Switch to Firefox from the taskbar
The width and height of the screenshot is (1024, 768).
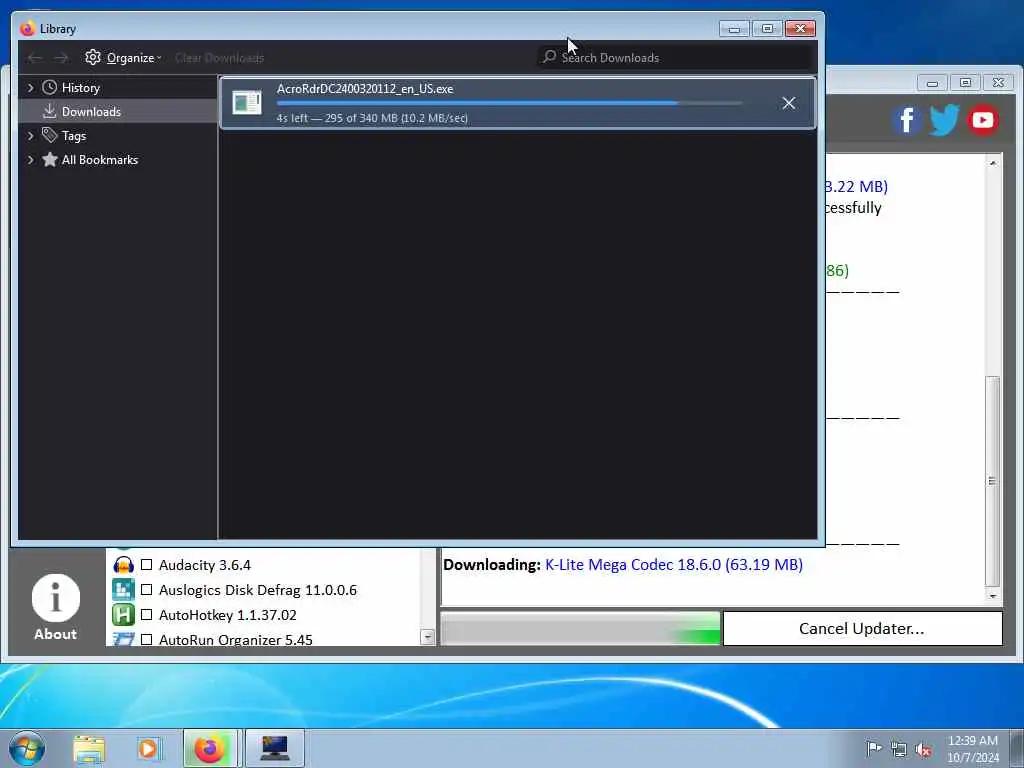pyautogui.click(x=211, y=748)
